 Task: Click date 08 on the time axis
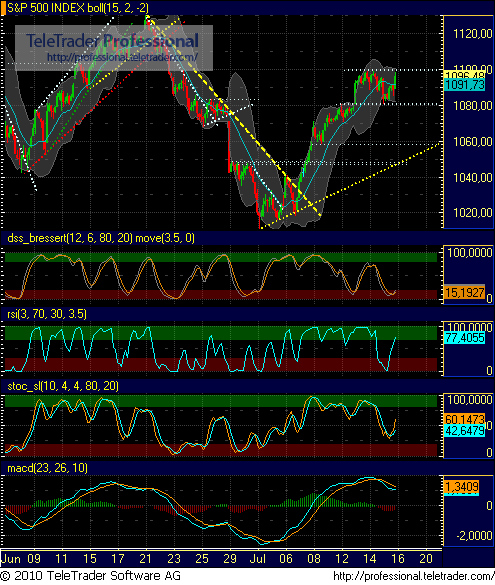click(x=314, y=559)
